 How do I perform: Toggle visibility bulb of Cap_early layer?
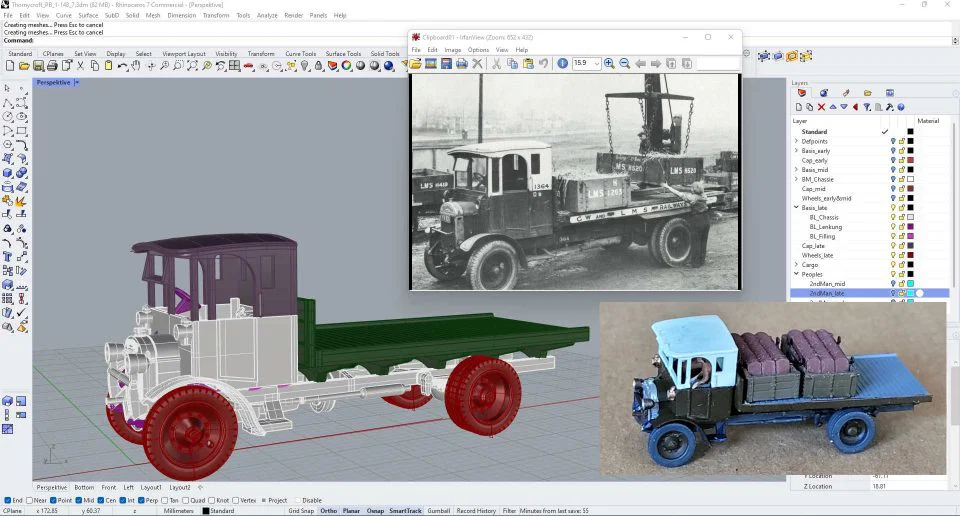893,160
